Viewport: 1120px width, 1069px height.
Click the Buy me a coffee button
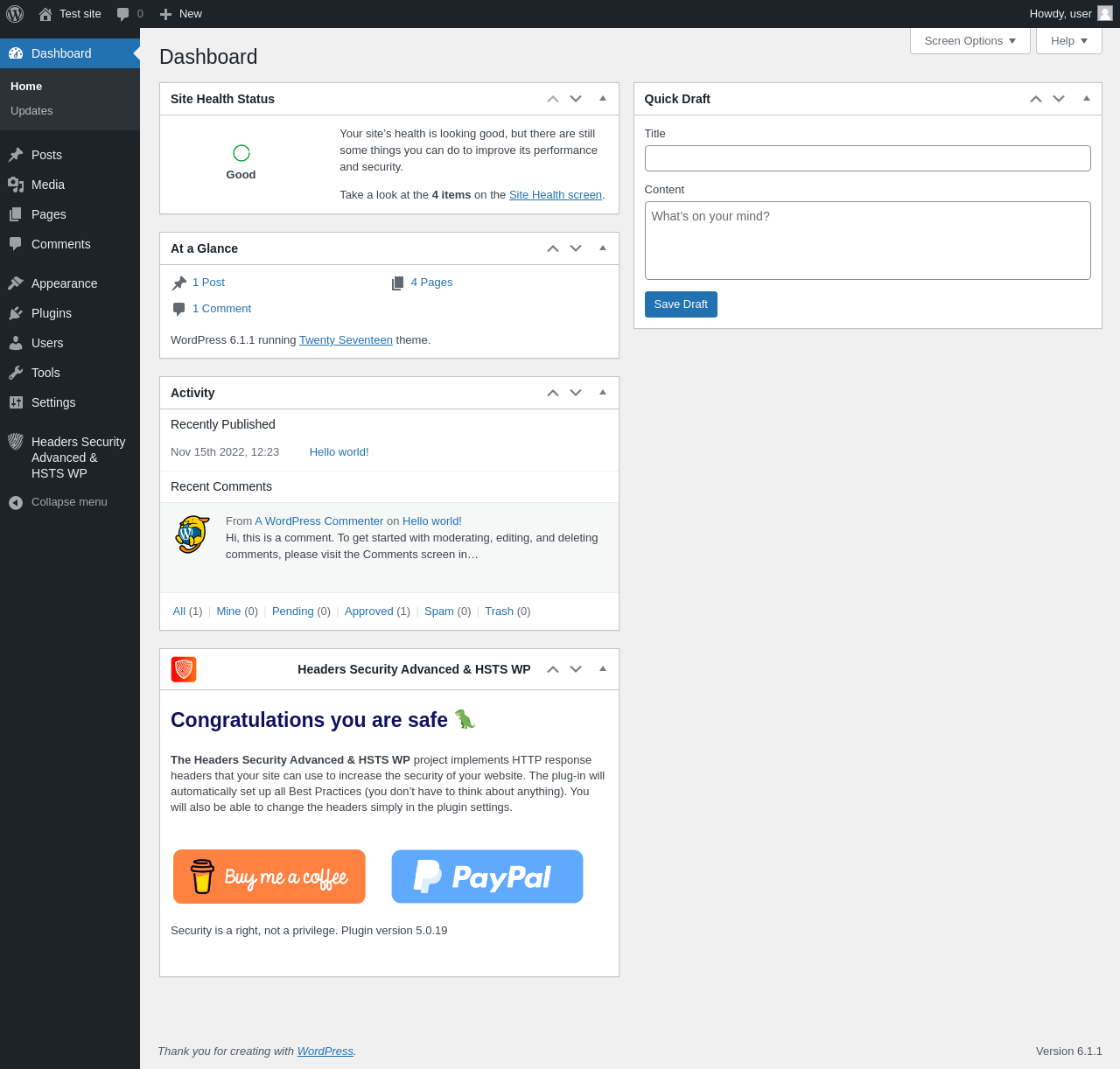click(269, 877)
